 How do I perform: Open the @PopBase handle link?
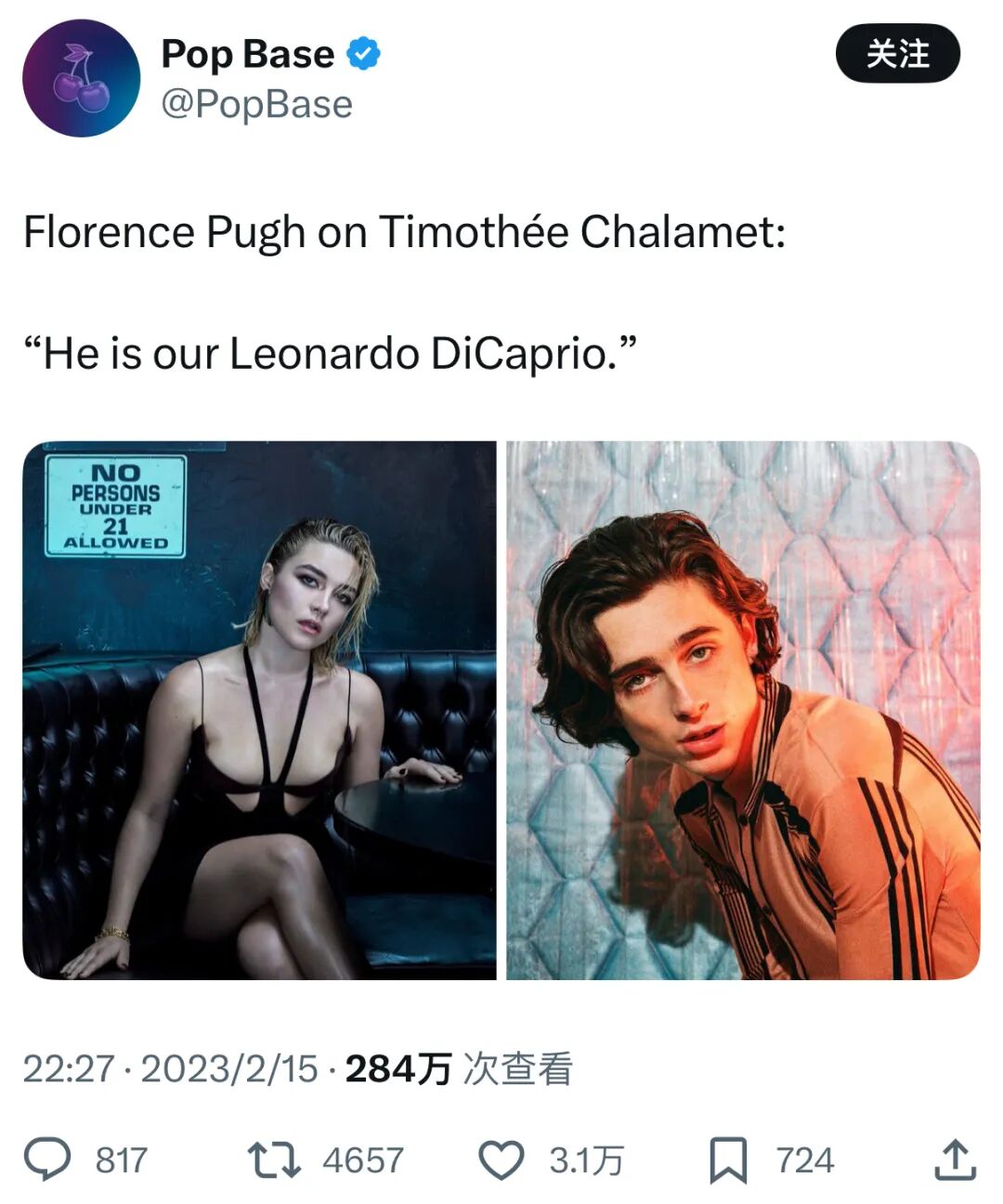pos(257,104)
